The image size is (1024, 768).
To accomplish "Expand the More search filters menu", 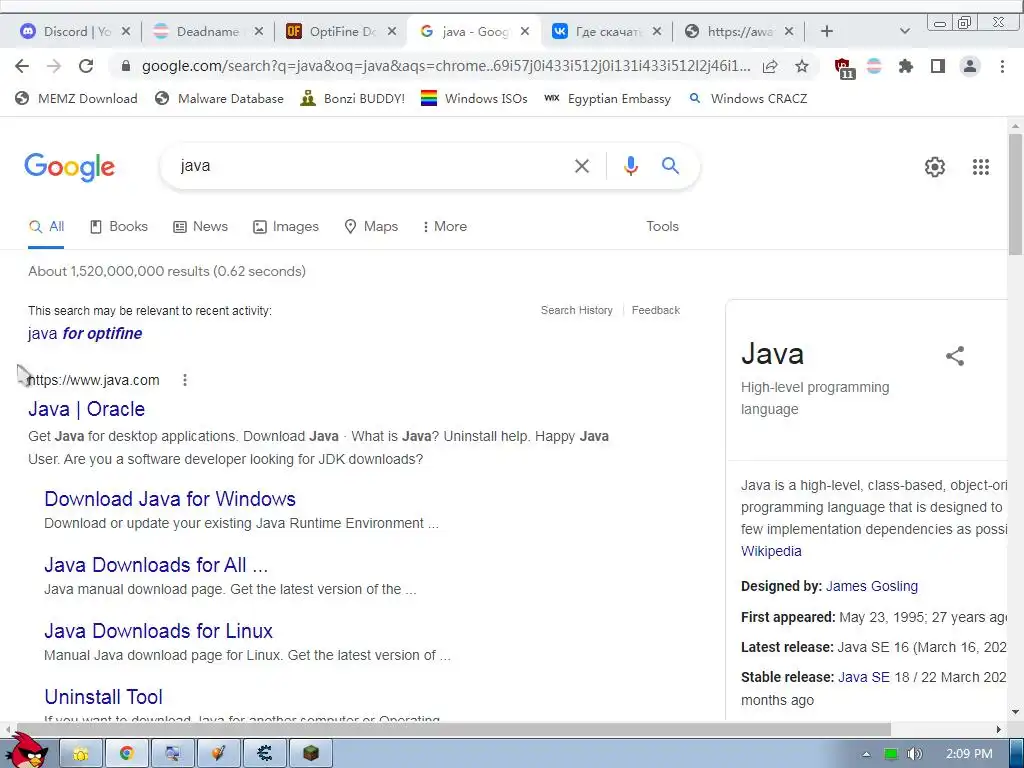I will pos(444,227).
